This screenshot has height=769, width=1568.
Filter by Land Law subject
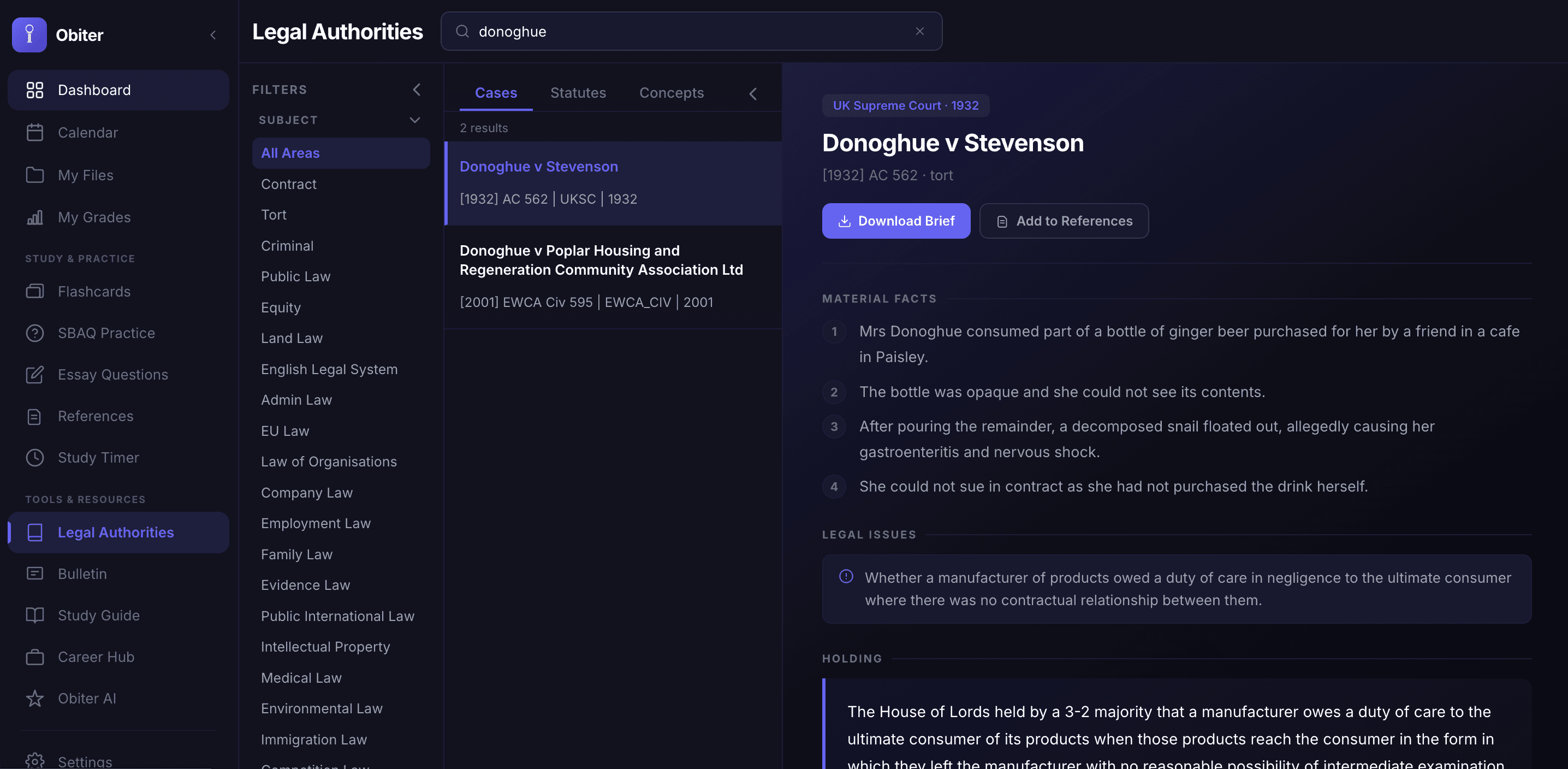pyautogui.click(x=341, y=339)
